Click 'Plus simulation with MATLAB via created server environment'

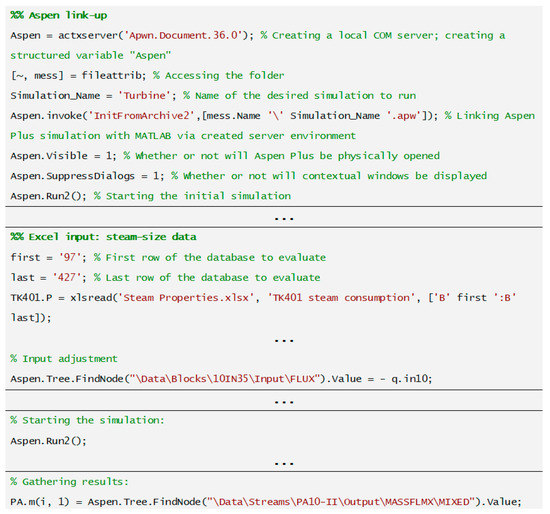(183, 136)
